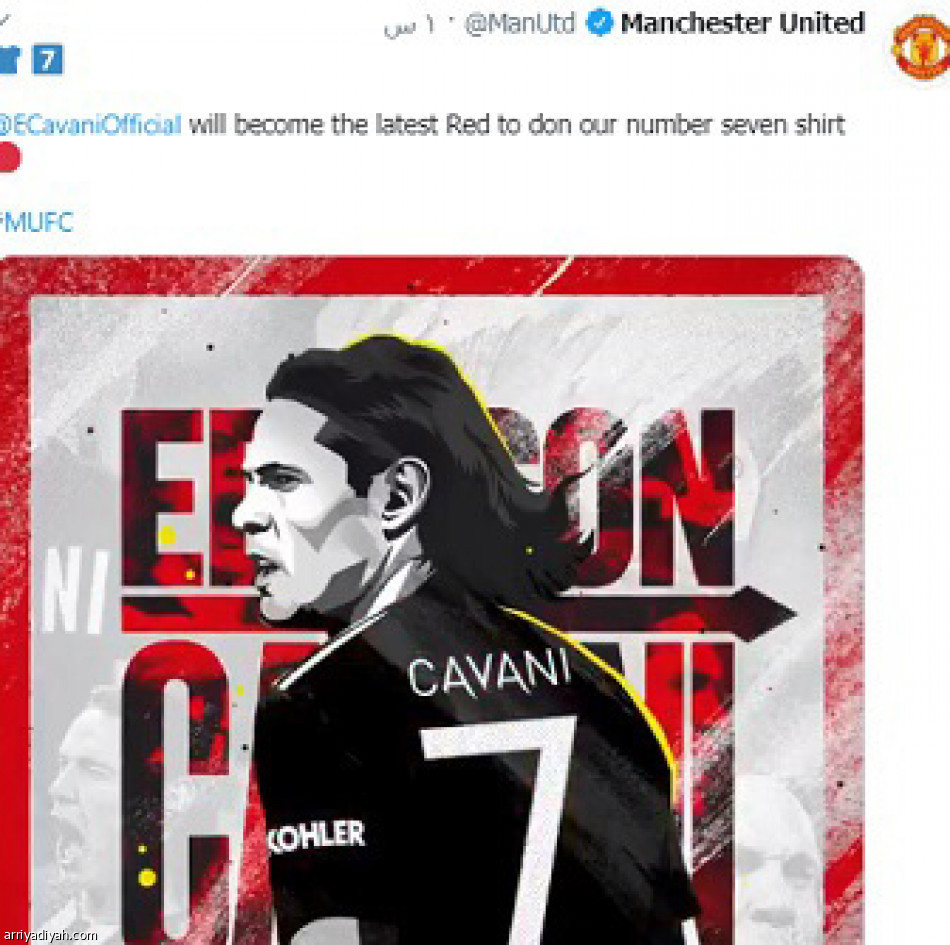Expand the tweet options chevron

[4, 20]
